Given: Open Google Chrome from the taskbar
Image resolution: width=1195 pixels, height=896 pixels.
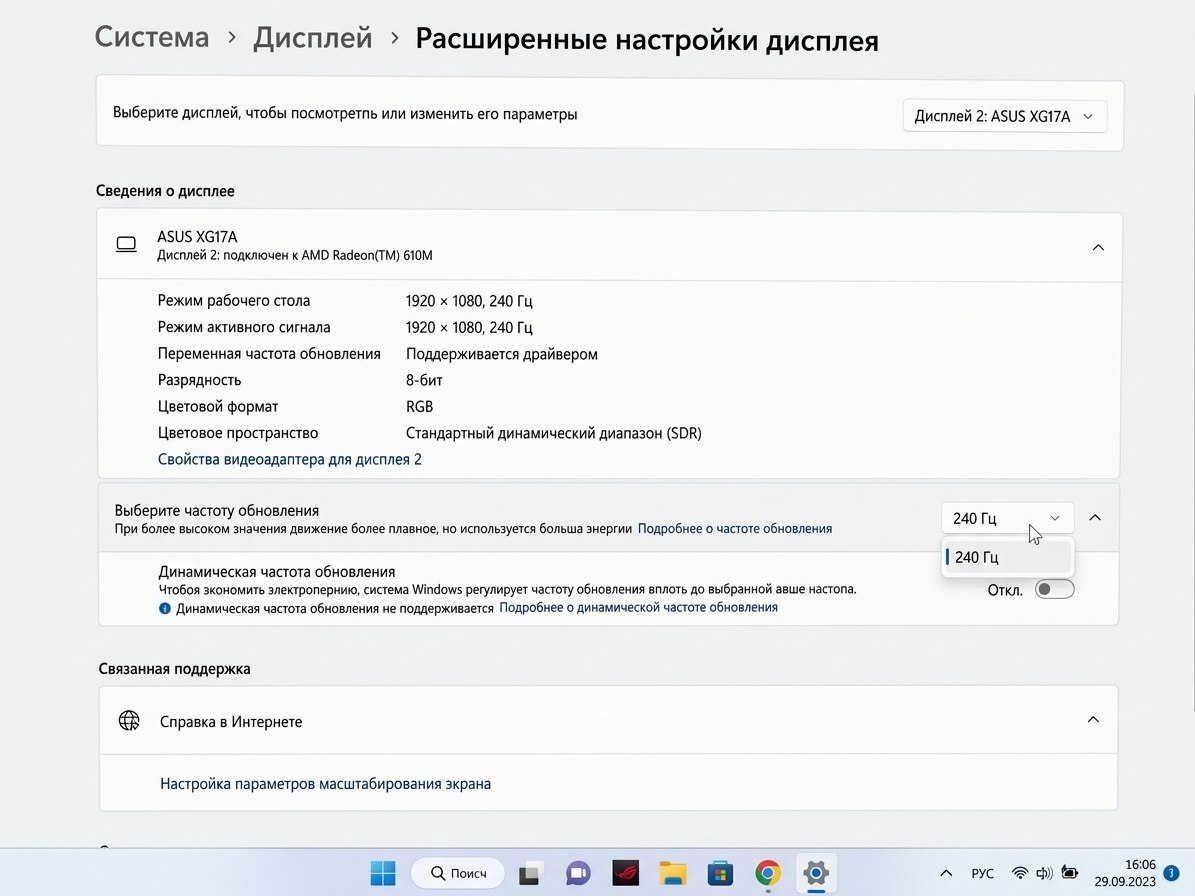Looking at the screenshot, I should coord(767,873).
